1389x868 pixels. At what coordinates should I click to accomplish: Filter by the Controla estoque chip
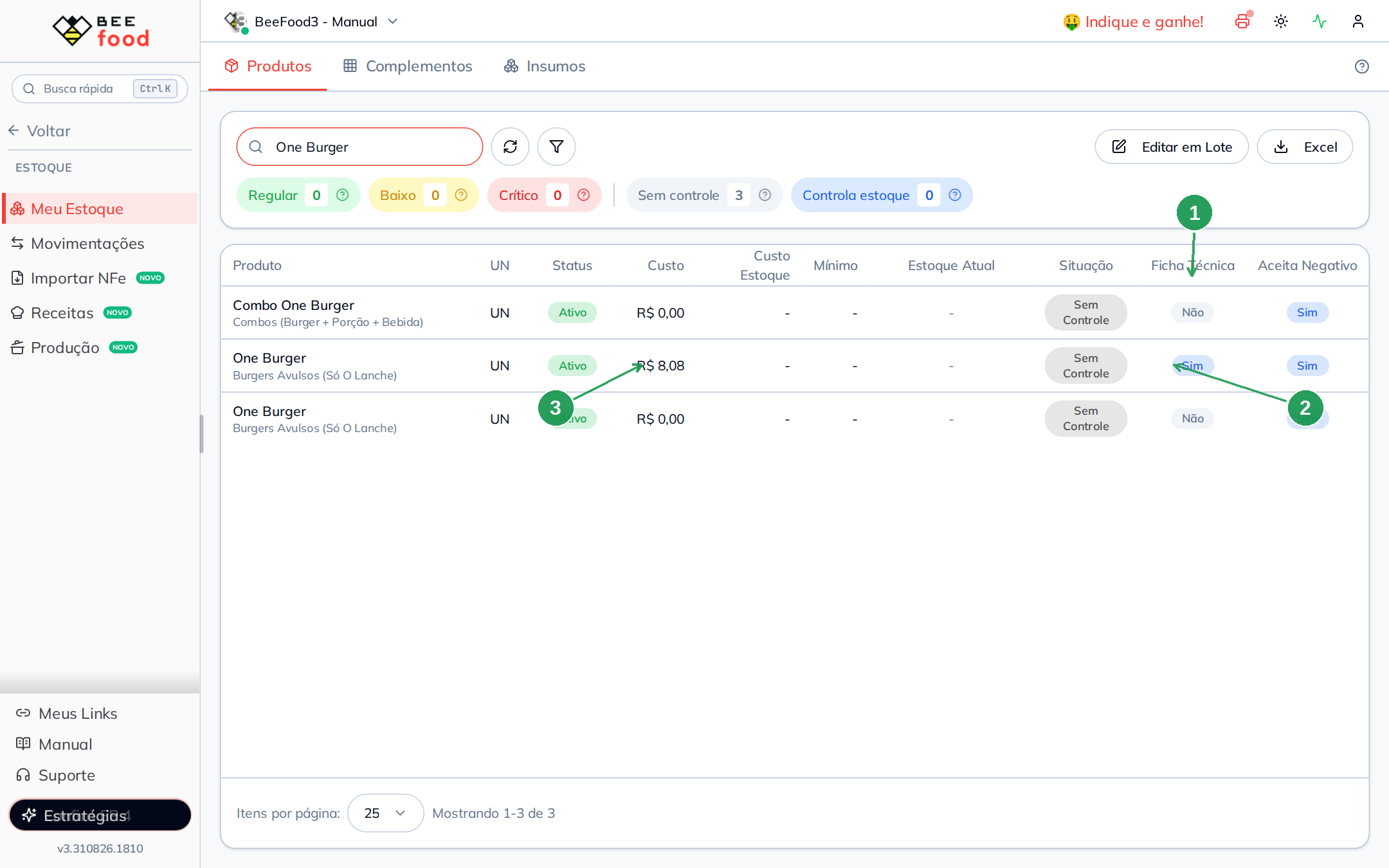point(882,195)
